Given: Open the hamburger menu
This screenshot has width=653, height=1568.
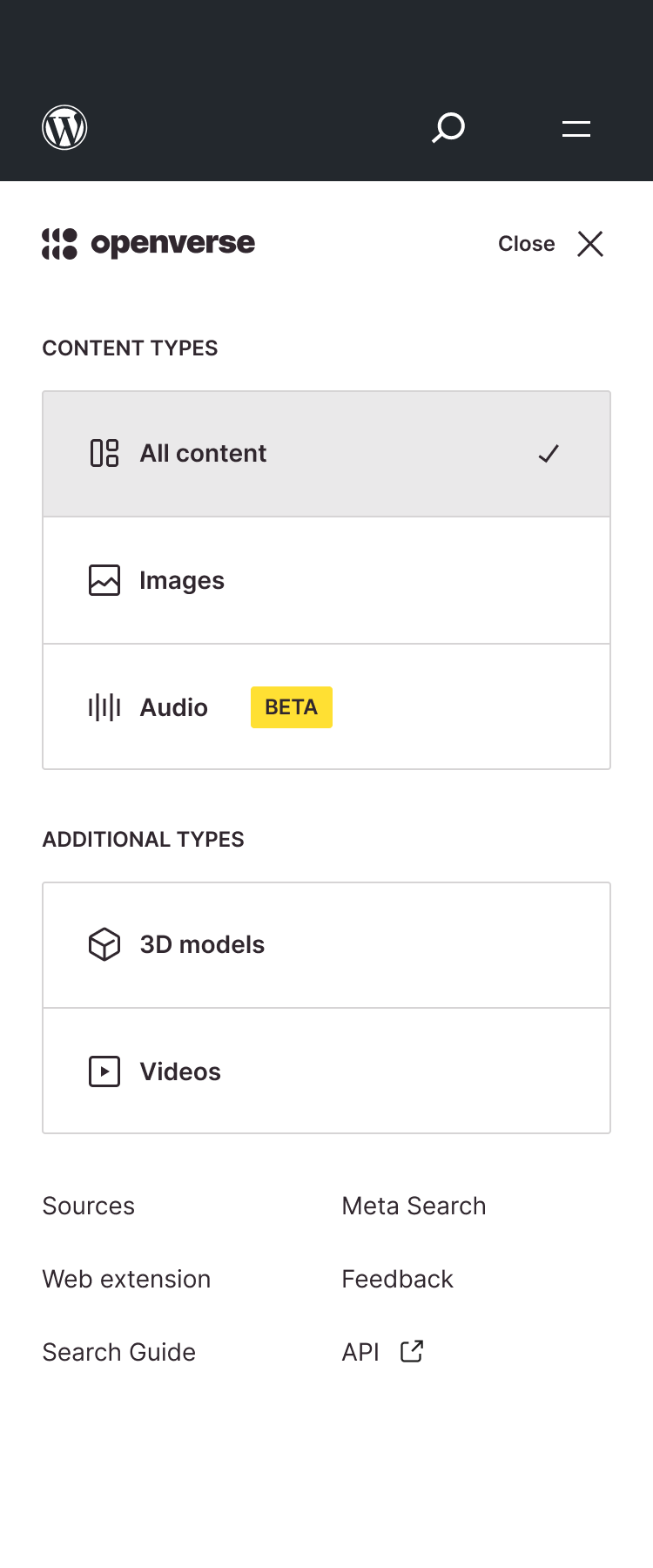Looking at the screenshot, I should [576, 128].
